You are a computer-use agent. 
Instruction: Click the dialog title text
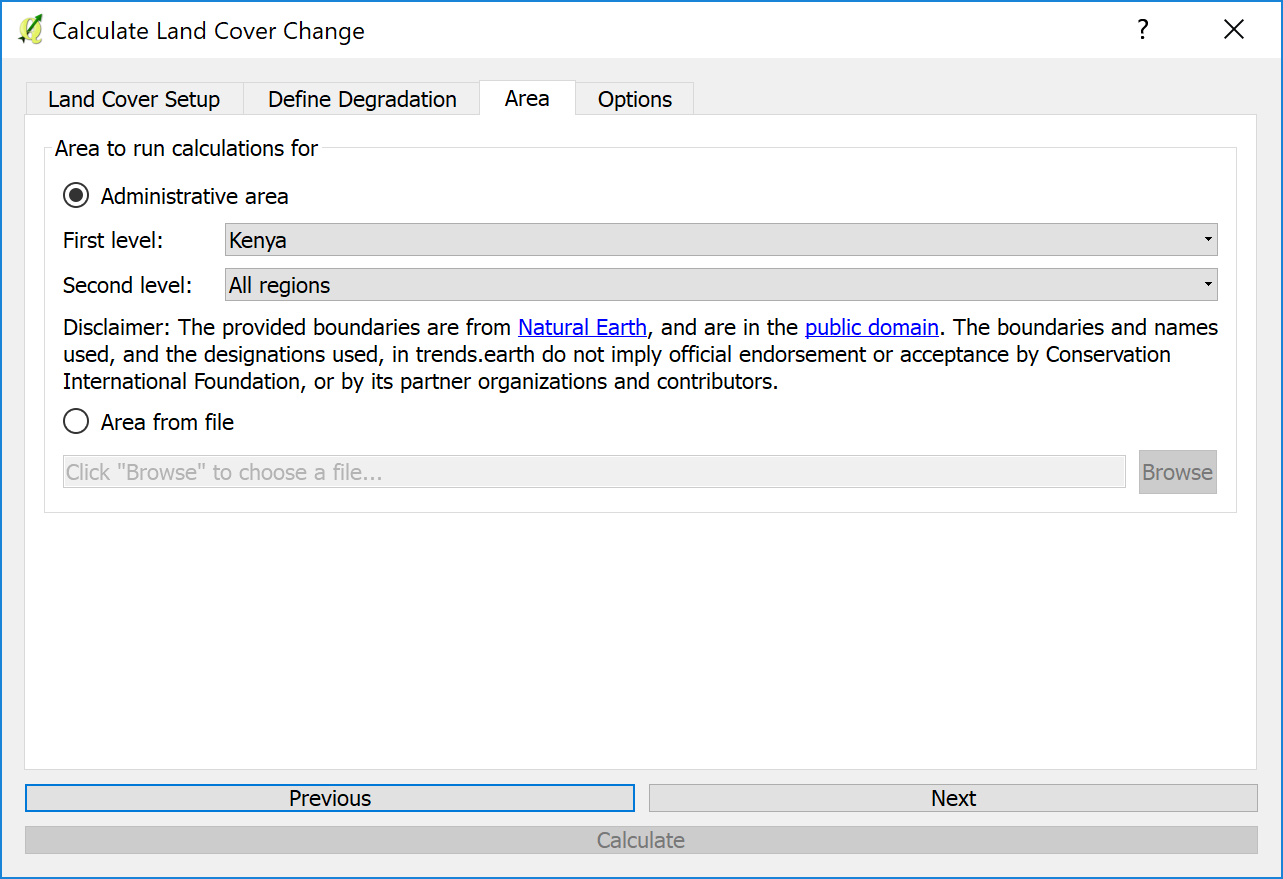coord(208,31)
